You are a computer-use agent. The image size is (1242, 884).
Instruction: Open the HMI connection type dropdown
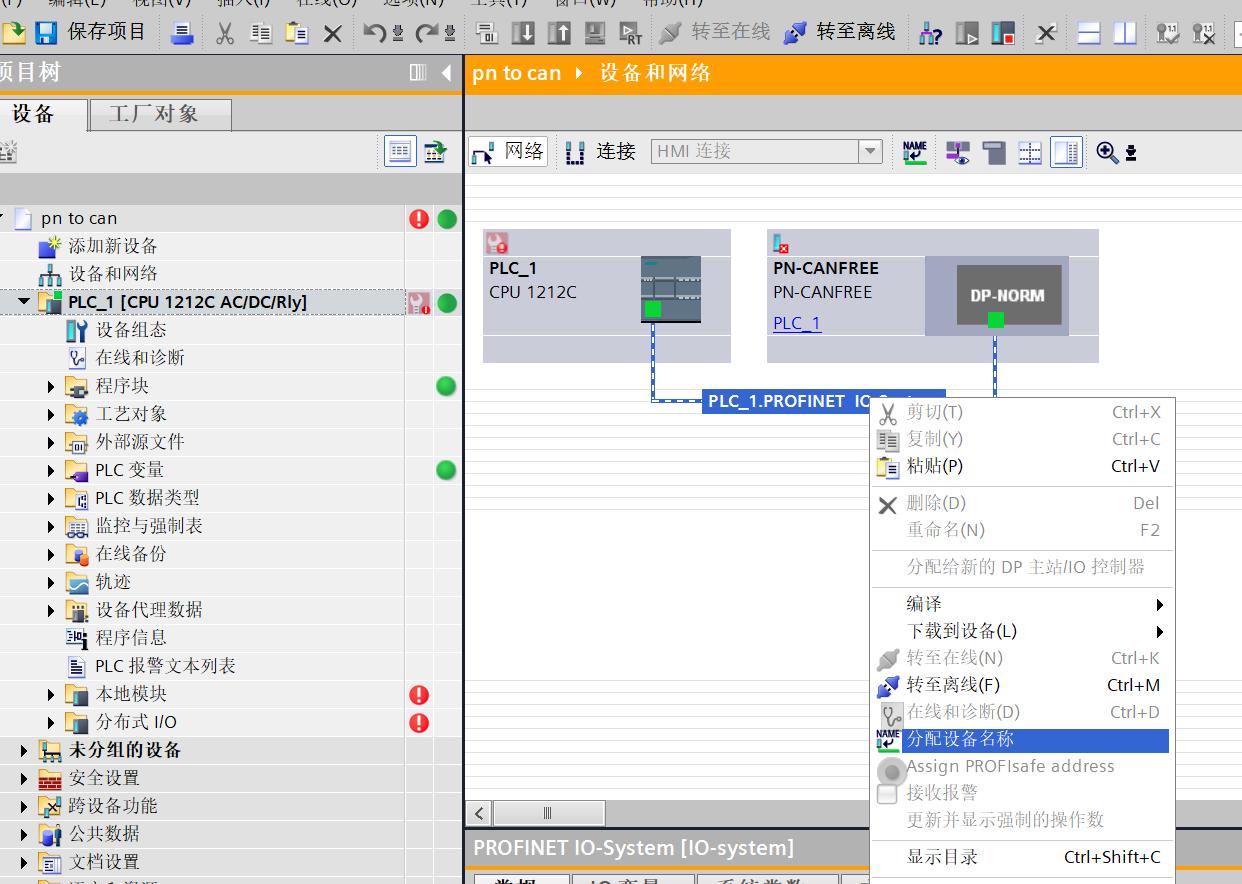870,152
